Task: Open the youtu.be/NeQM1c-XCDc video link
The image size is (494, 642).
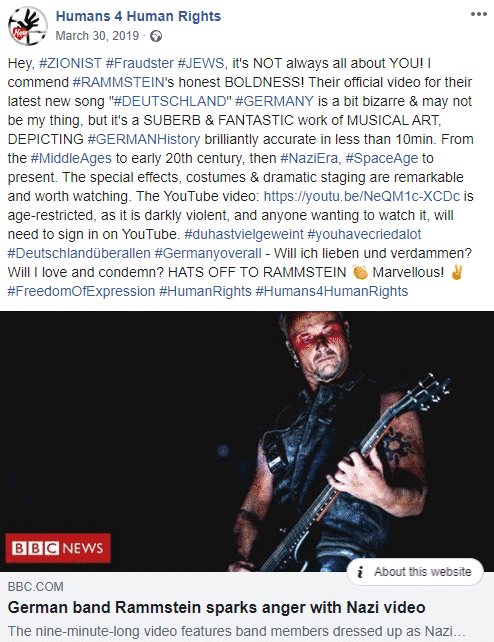Action: (x=362, y=196)
